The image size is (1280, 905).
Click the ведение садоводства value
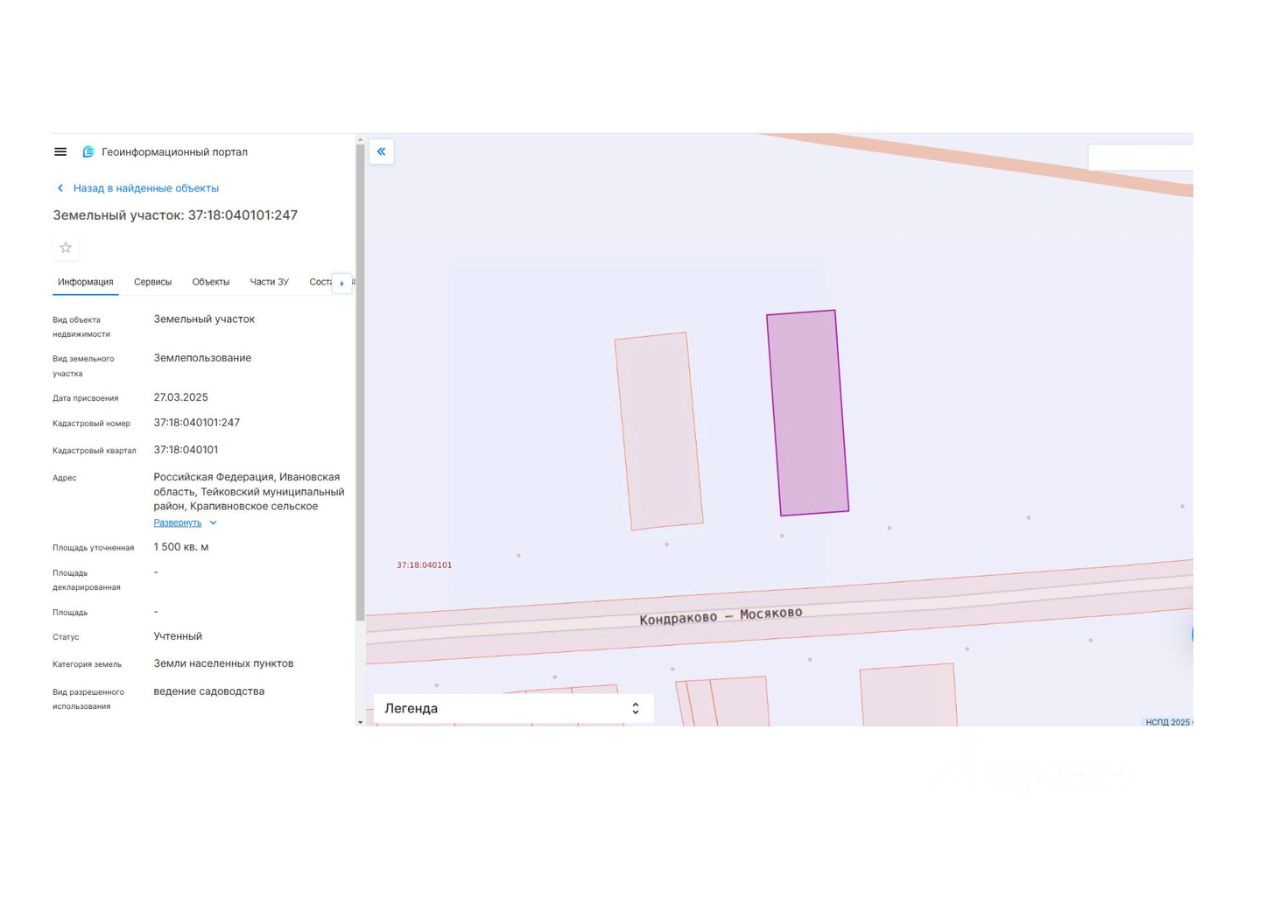pyautogui.click(x=209, y=691)
